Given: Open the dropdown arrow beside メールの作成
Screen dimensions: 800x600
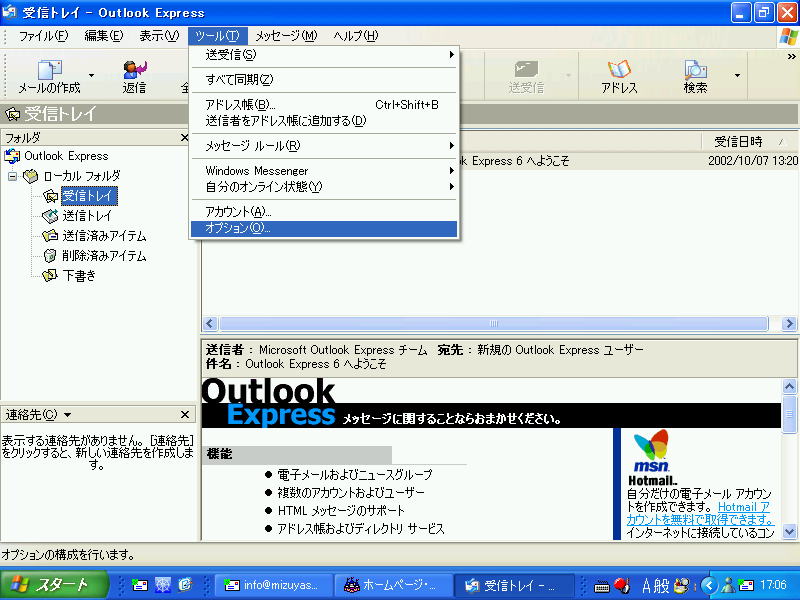Looking at the screenshot, I should 91,75.
